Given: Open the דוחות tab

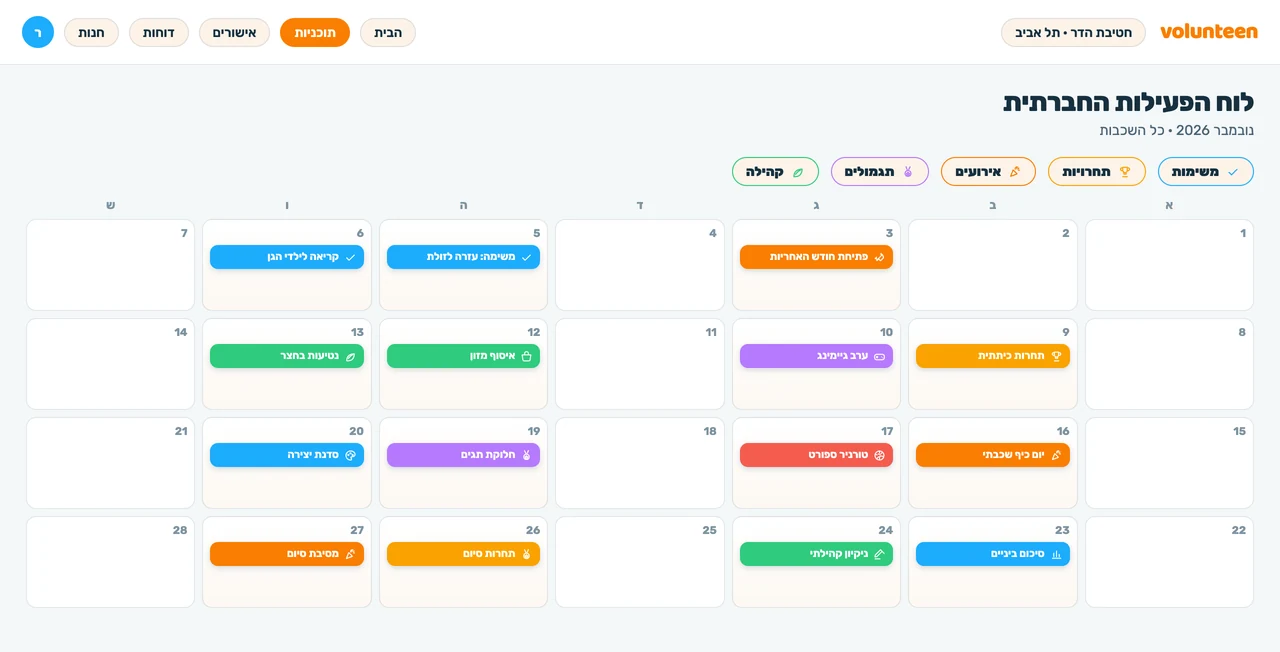Looking at the screenshot, I should click(x=159, y=32).
